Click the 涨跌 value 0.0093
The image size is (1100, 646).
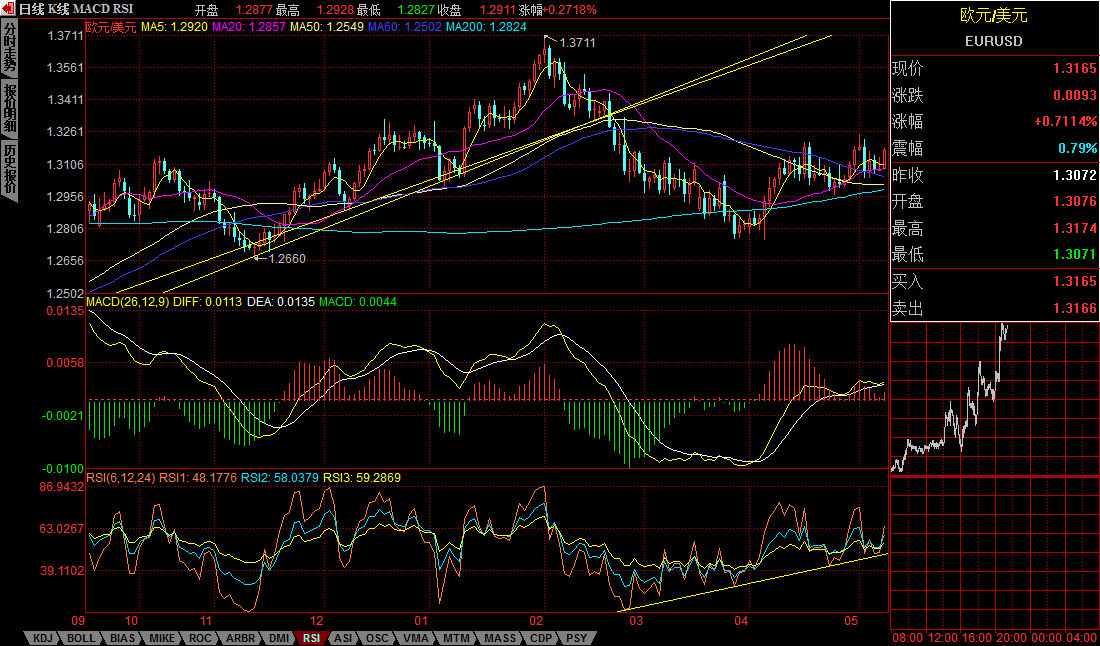click(1075, 95)
